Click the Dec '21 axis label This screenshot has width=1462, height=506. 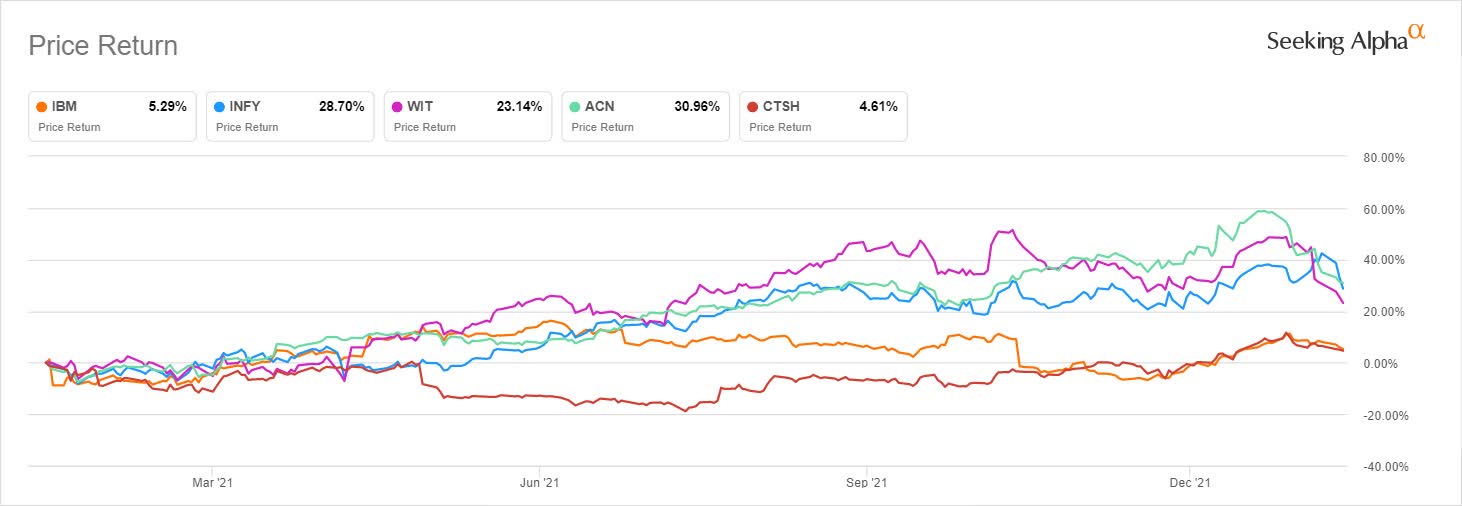[x=1191, y=483]
